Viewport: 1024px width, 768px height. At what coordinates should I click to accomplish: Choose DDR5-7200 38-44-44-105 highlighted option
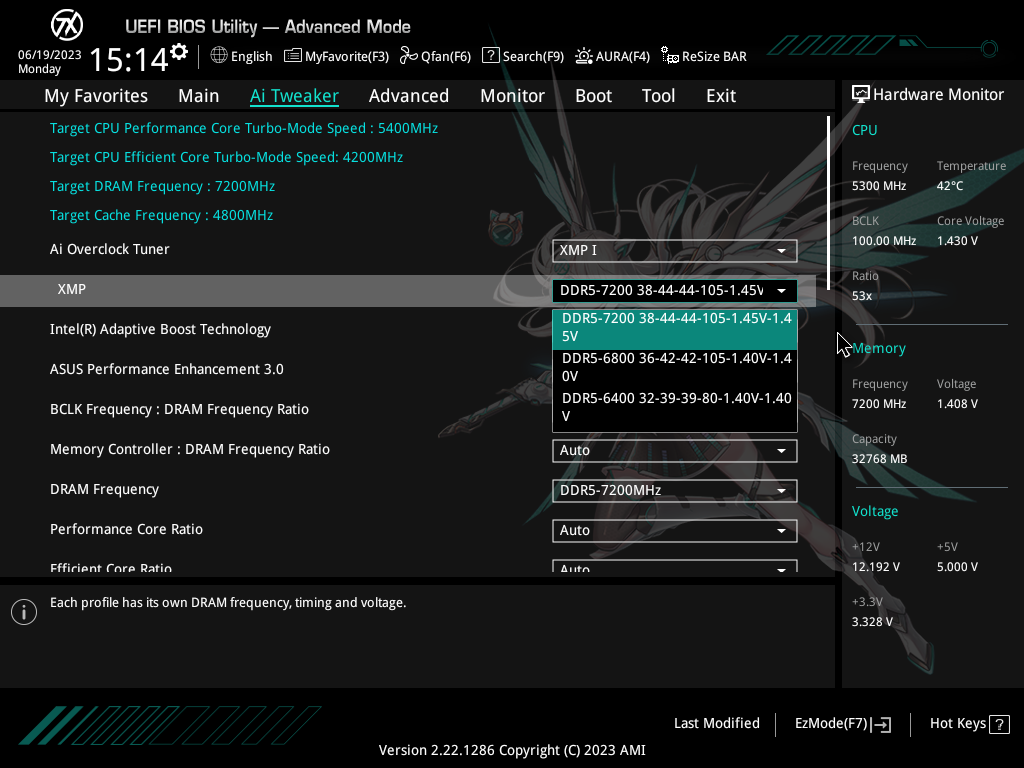click(675, 327)
